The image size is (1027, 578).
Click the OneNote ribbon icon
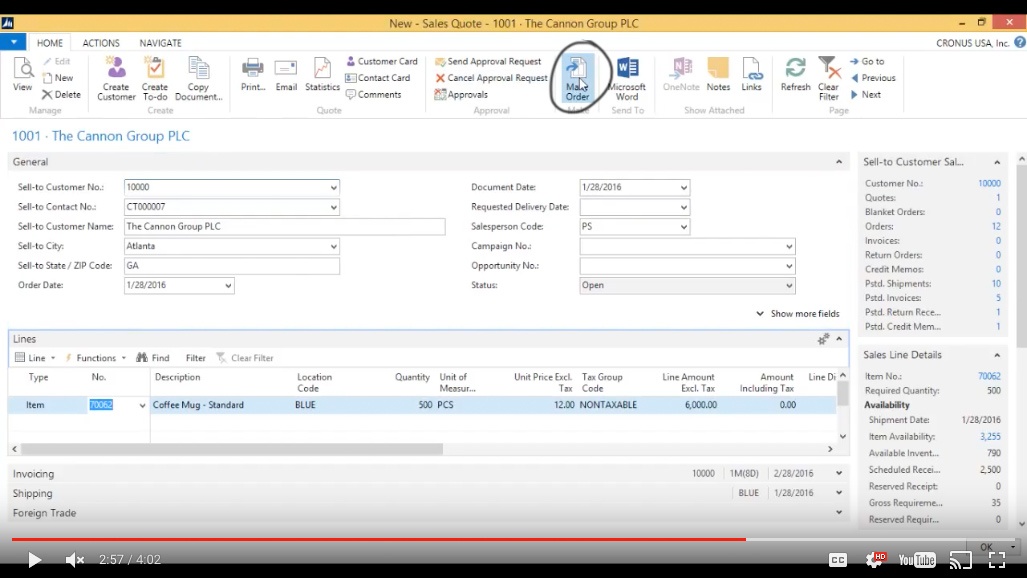coord(681,75)
